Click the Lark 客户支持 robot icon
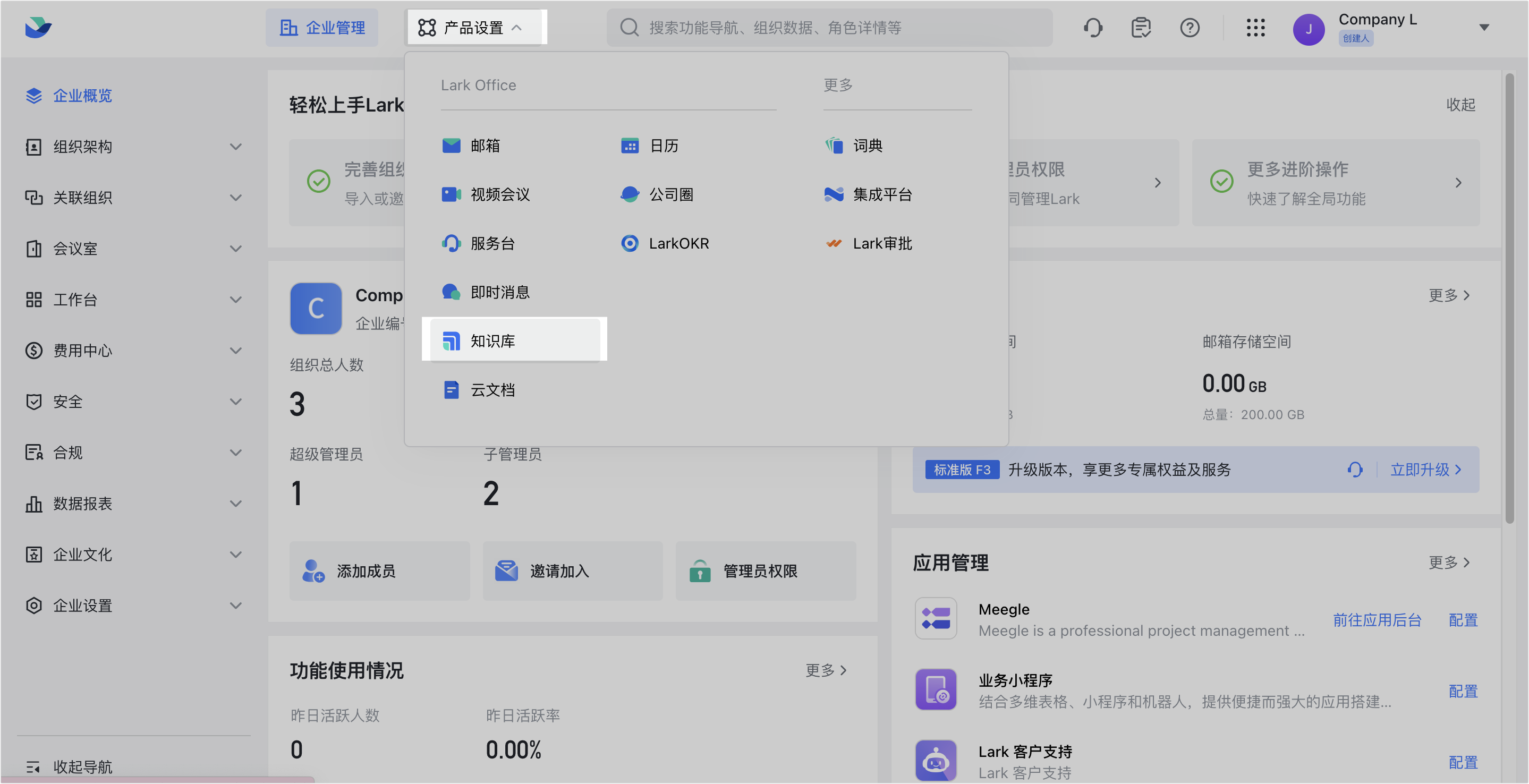 click(936, 761)
